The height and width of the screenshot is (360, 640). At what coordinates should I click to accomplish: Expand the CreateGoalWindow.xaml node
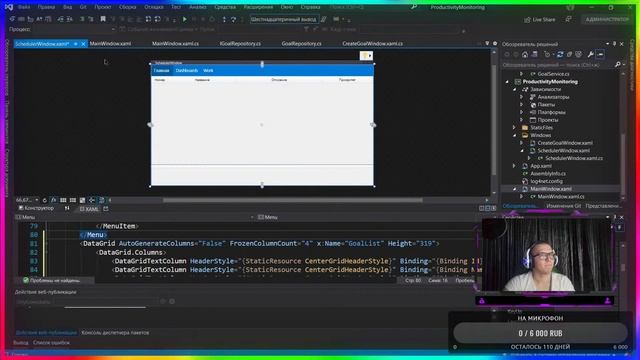pyautogui.click(x=521, y=143)
